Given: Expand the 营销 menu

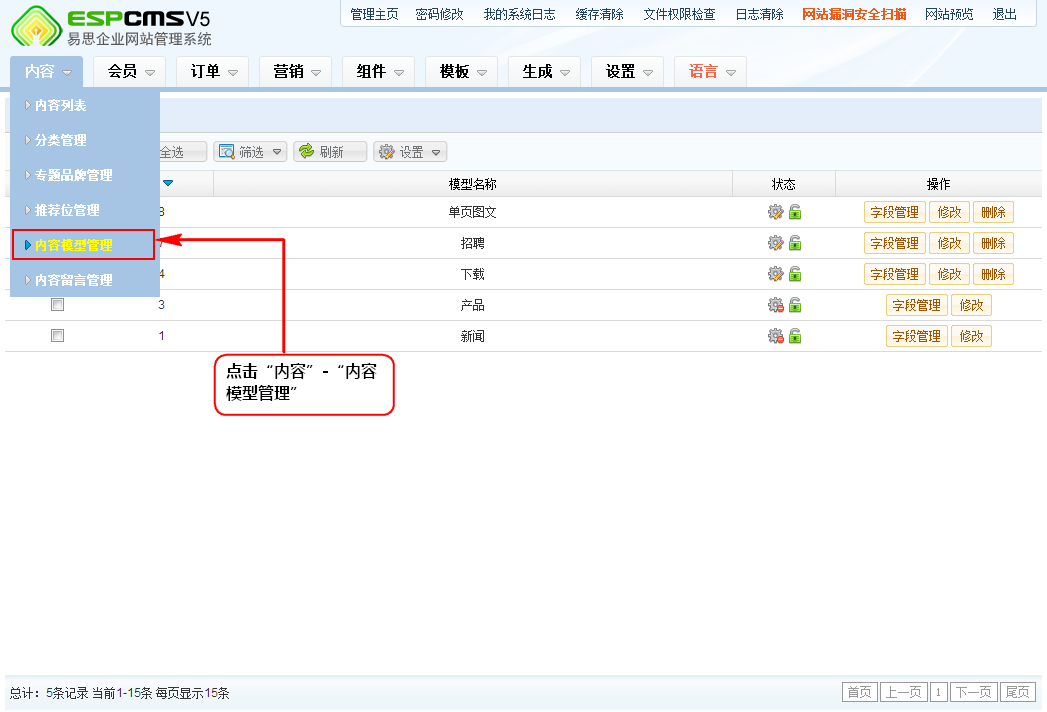Looking at the screenshot, I should [296, 71].
